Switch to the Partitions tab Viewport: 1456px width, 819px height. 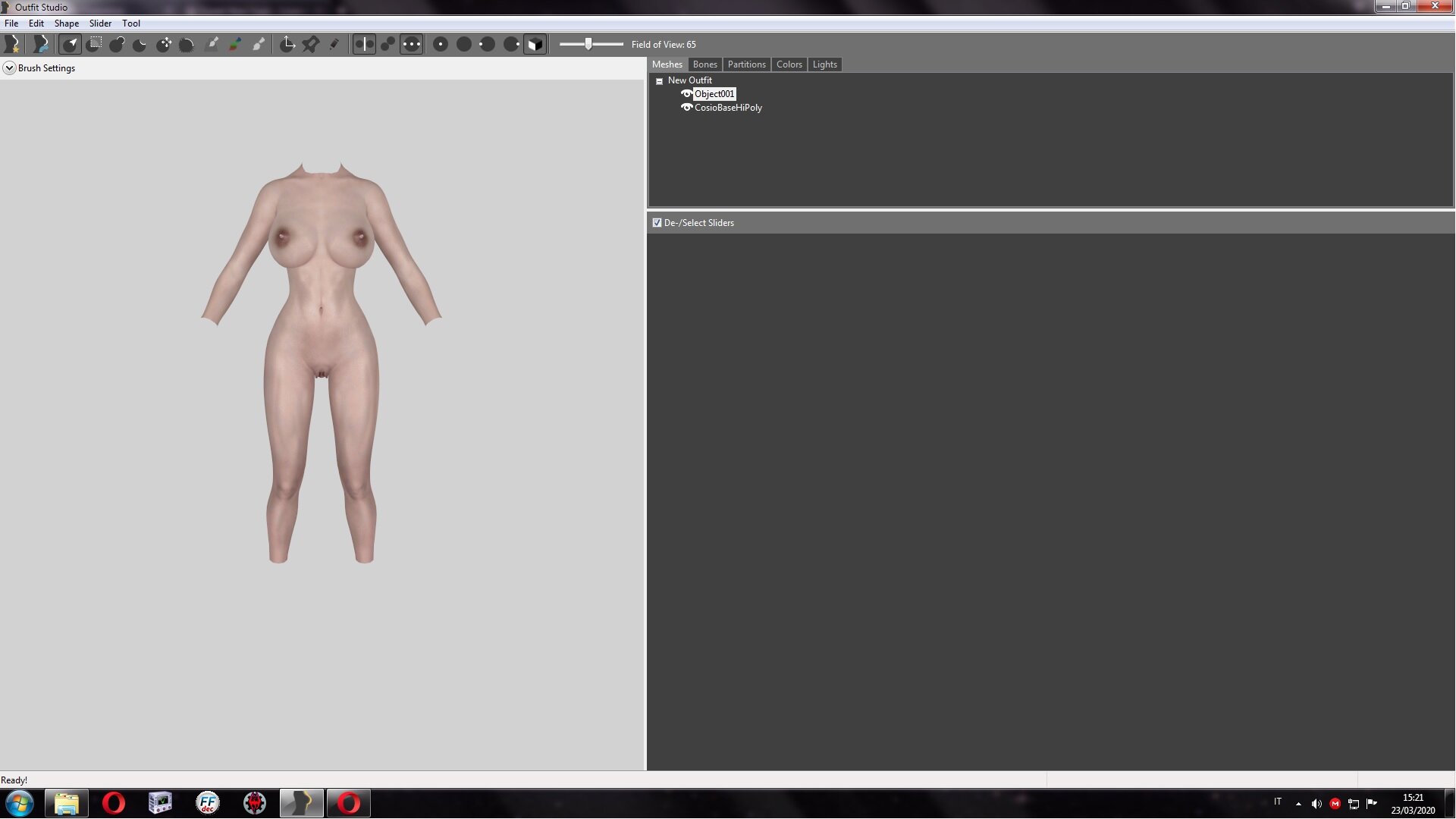(x=747, y=64)
